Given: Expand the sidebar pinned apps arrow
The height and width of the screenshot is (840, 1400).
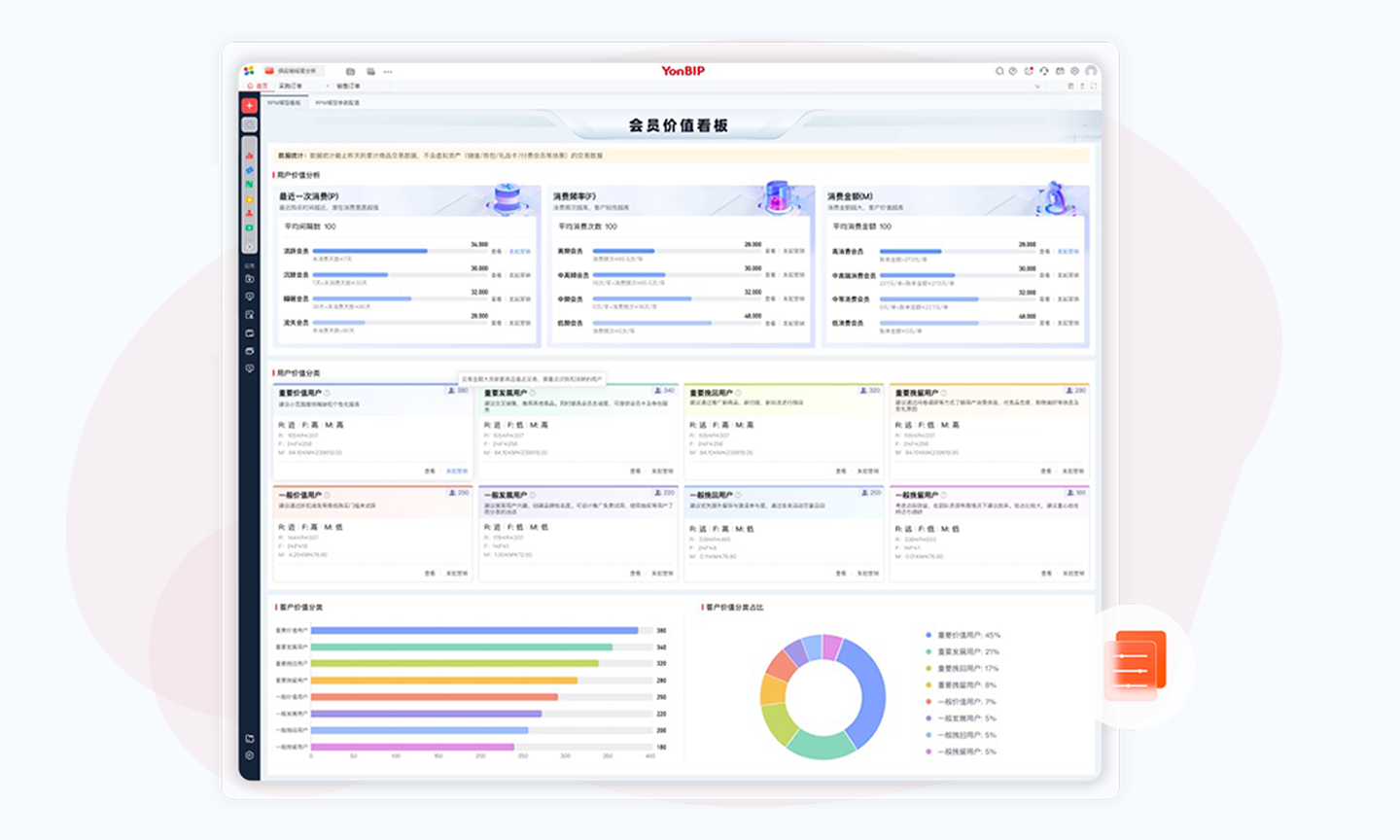Looking at the screenshot, I should (249, 247).
